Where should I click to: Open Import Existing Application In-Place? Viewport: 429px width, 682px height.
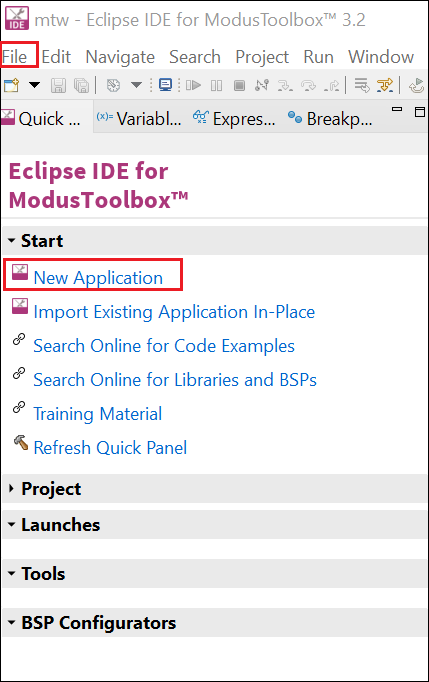[x=174, y=311]
